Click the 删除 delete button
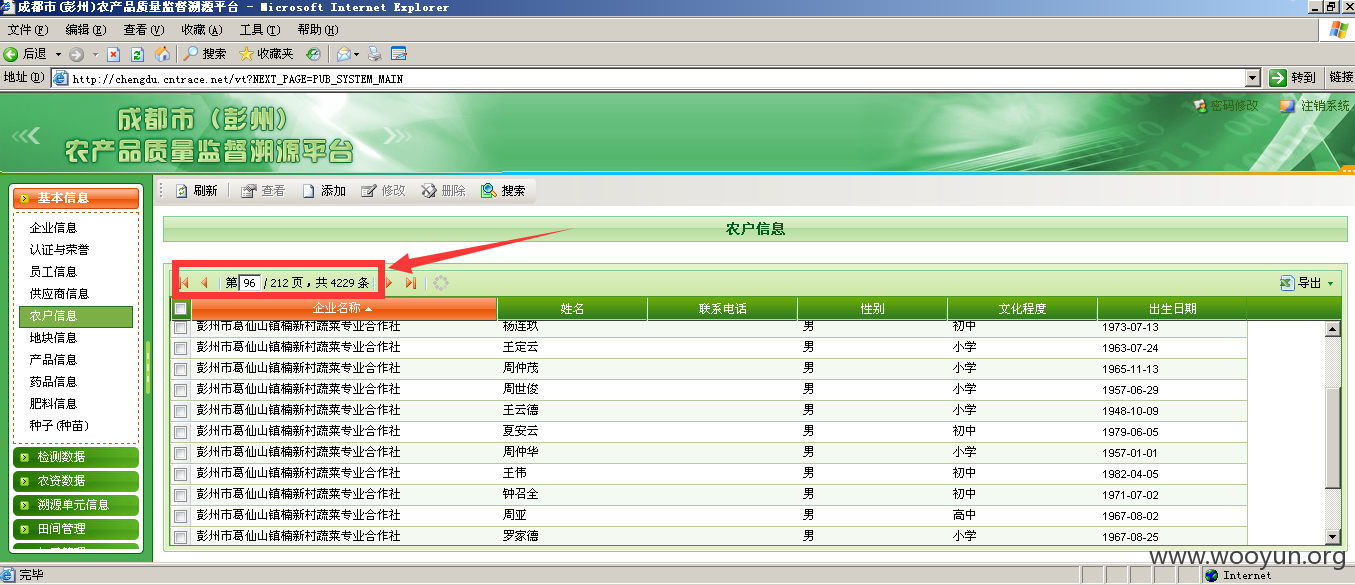Image resolution: width=1355 pixels, height=585 pixels. 443,191
